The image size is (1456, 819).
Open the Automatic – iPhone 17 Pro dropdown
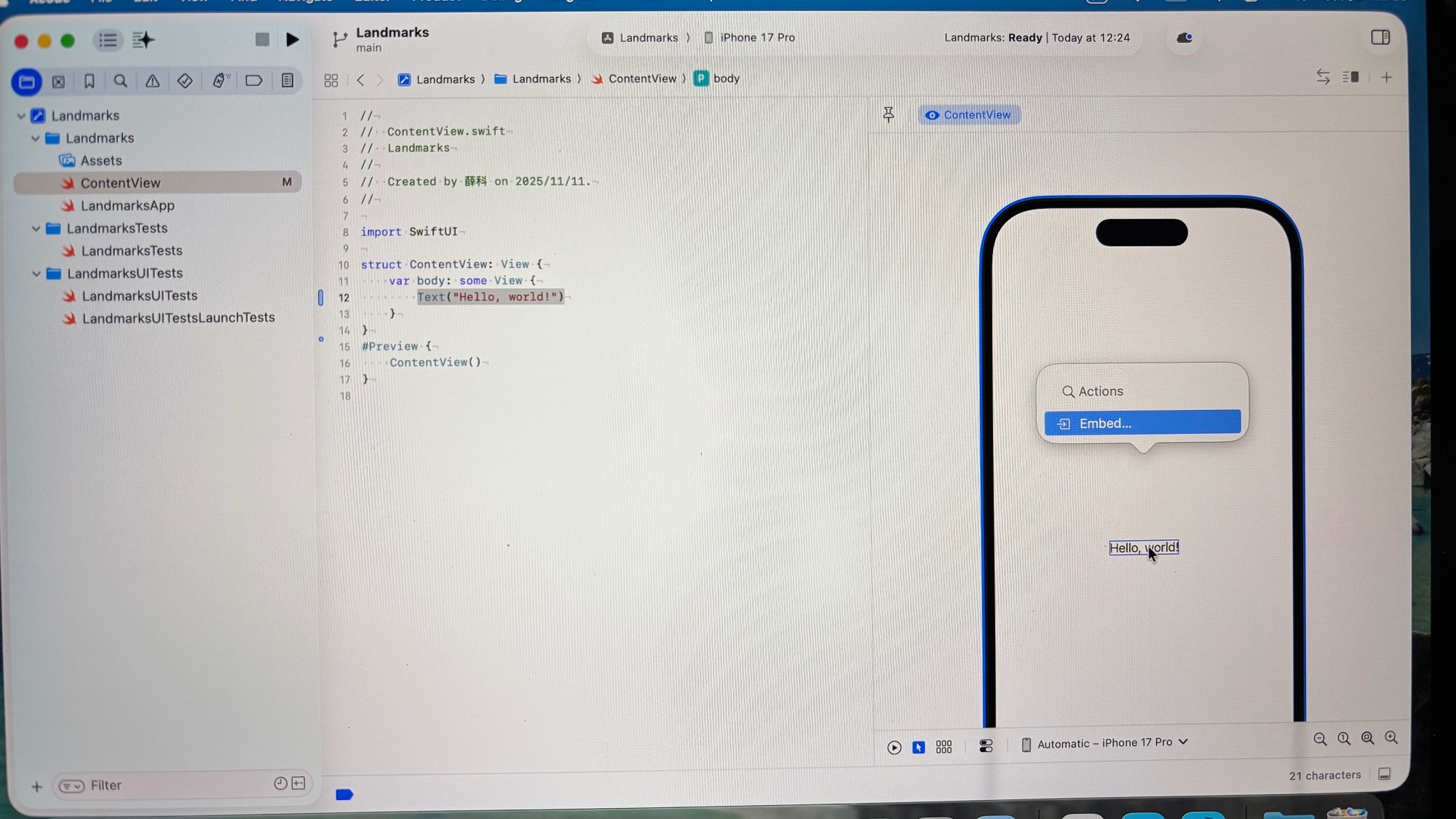tap(1105, 743)
